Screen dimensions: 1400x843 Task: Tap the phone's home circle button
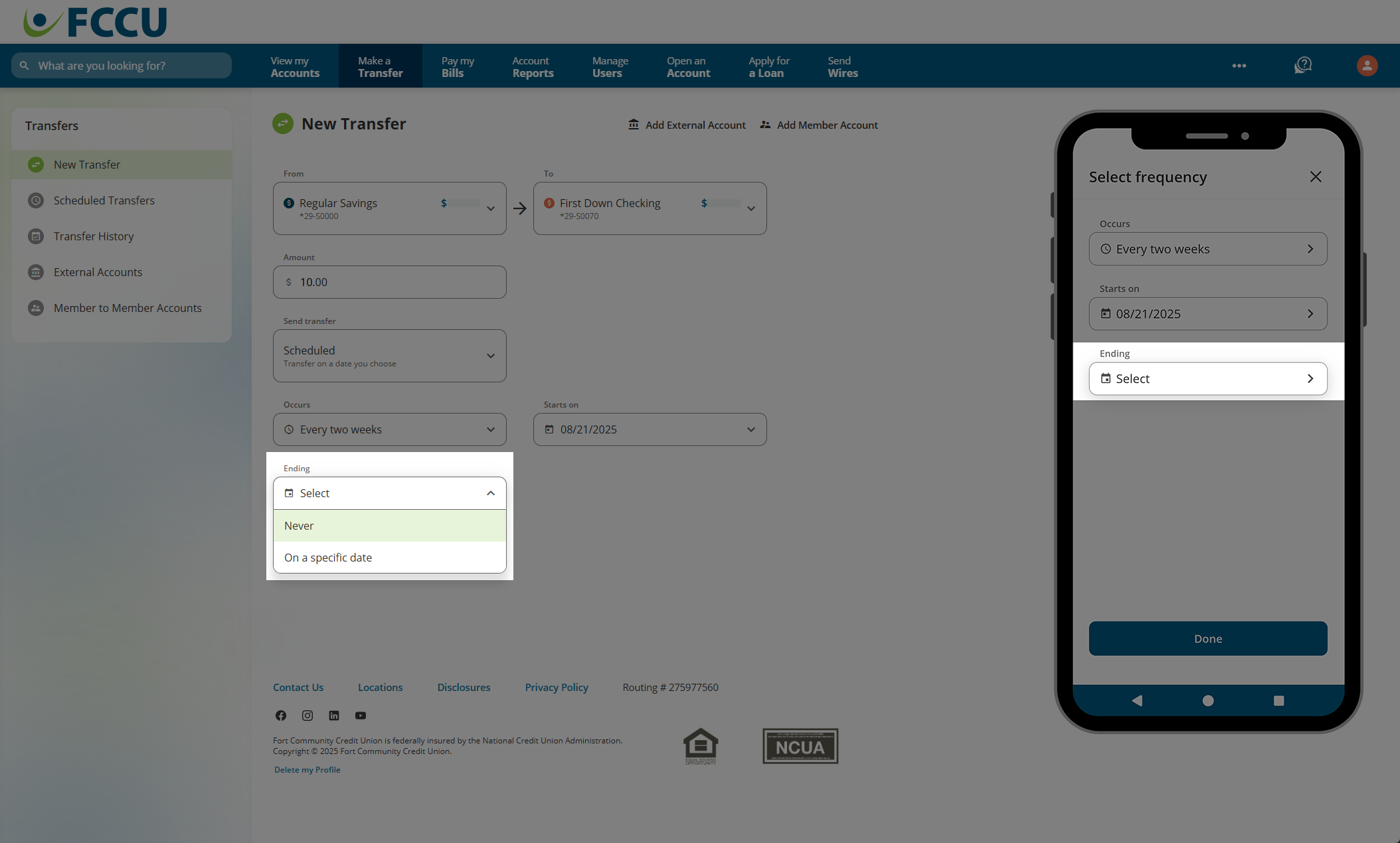[x=1208, y=700]
